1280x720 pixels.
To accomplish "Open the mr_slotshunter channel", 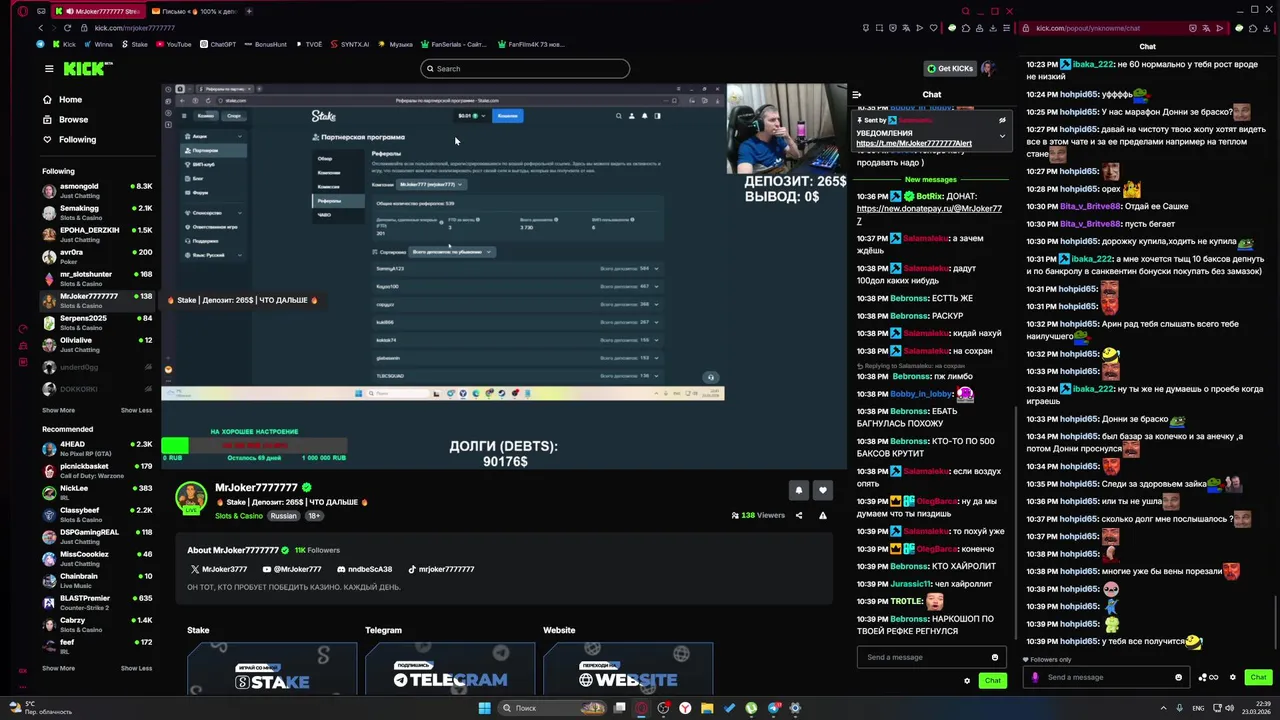I will [x=97, y=278].
